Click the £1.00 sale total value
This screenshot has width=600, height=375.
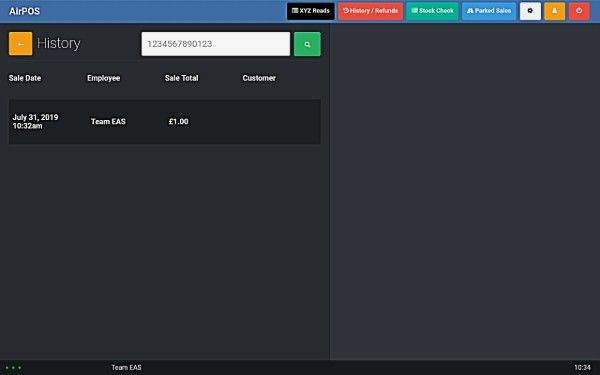(178, 122)
